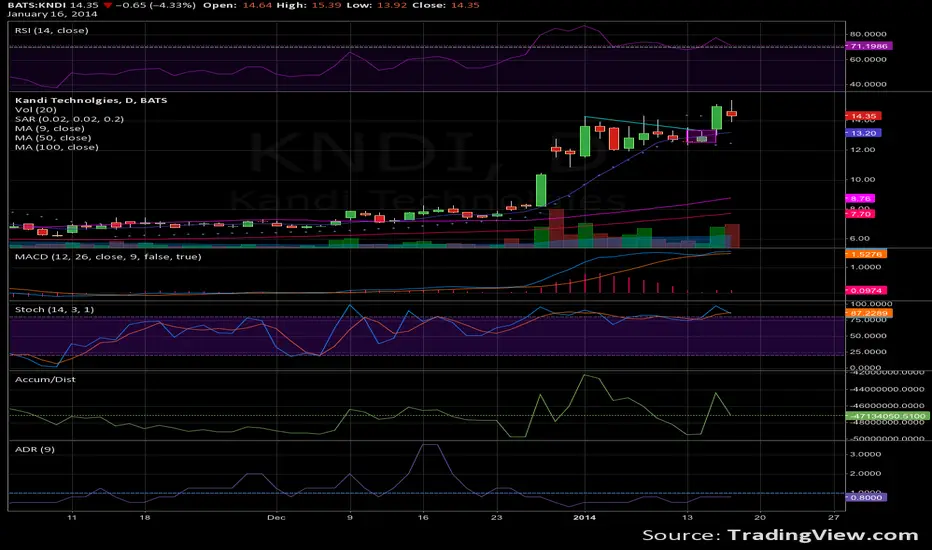Click the pink MACD histogram tag 0.0974
The width and height of the screenshot is (932, 550).
pos(866,290)
